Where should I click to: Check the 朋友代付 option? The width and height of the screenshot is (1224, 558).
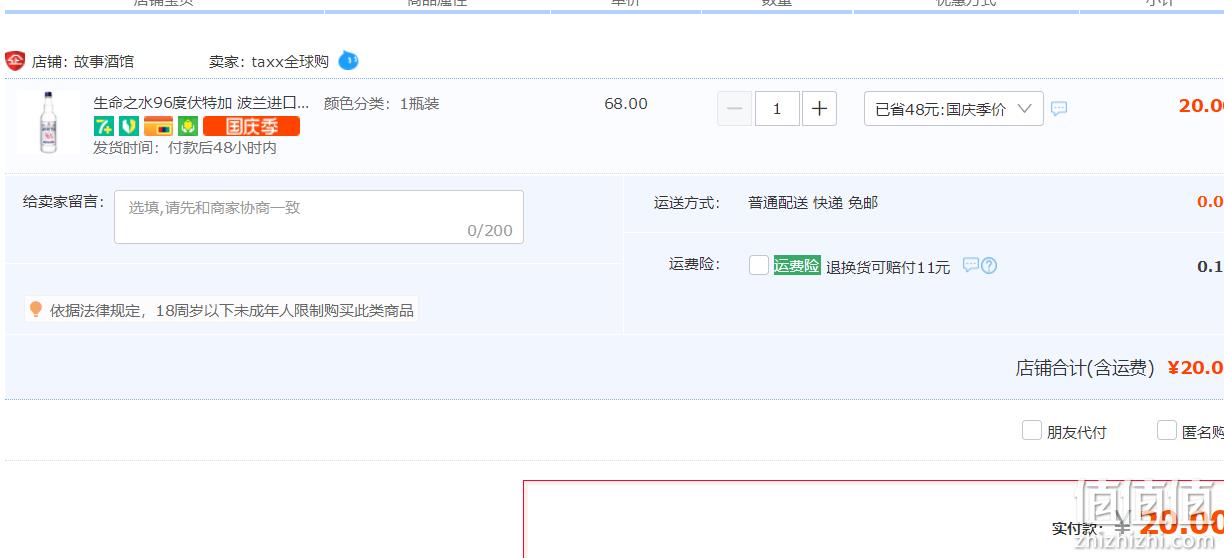coord(1032,431)
